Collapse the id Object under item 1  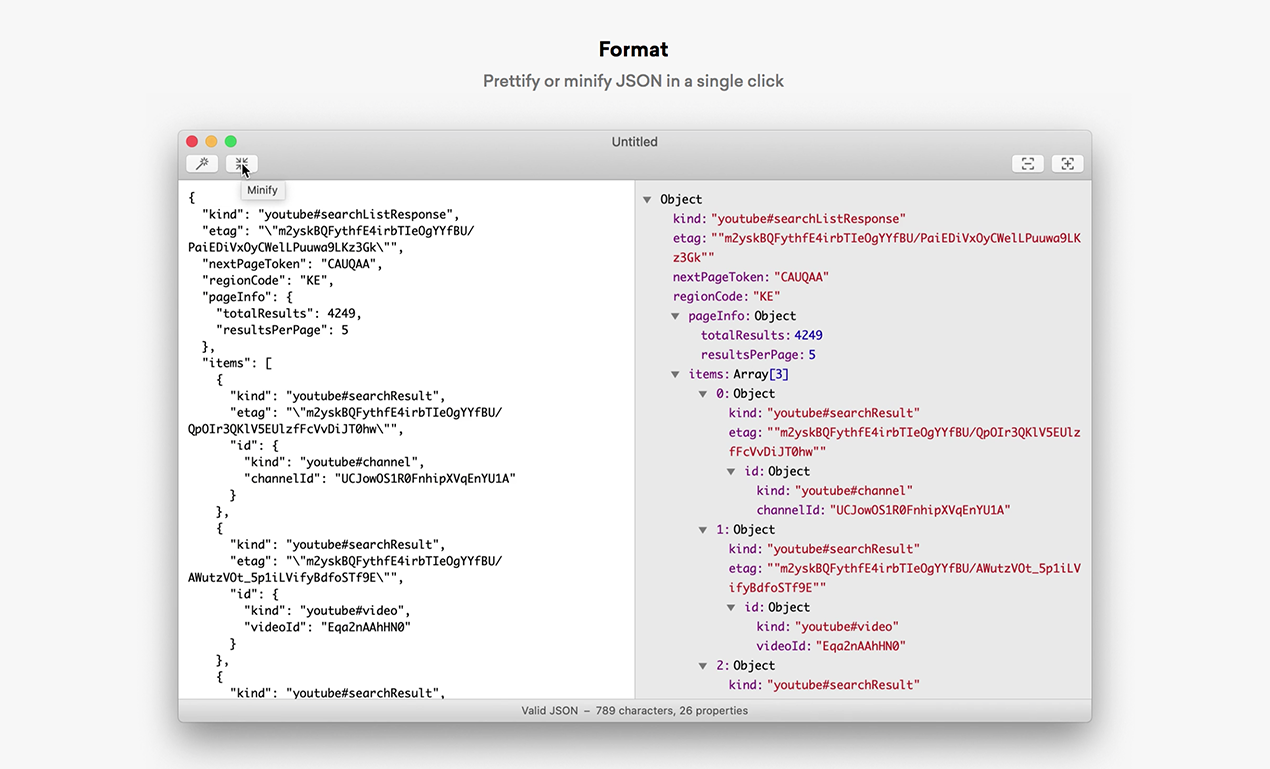(x=731, y=606)
